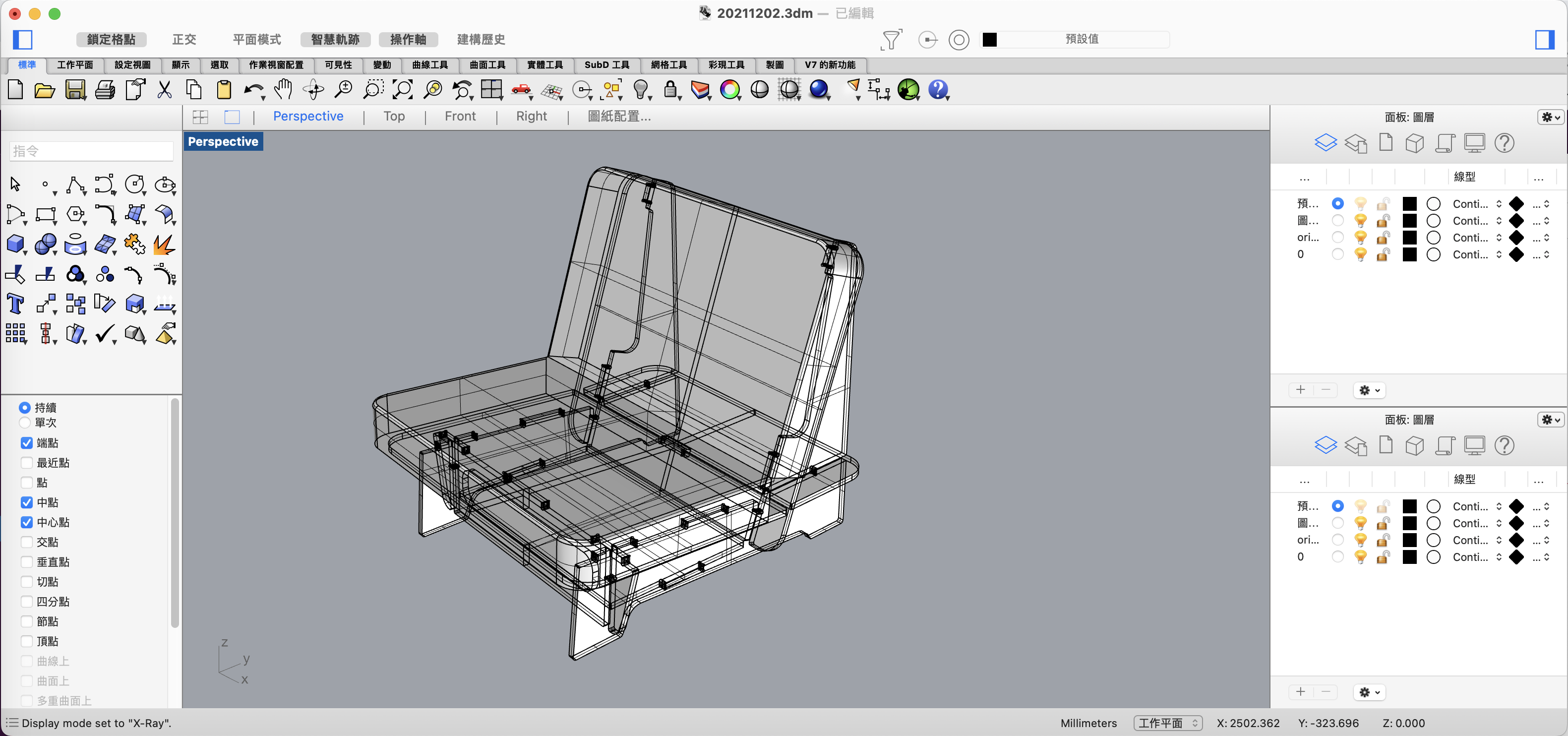Select the Pan hand tool

point(283,89)
